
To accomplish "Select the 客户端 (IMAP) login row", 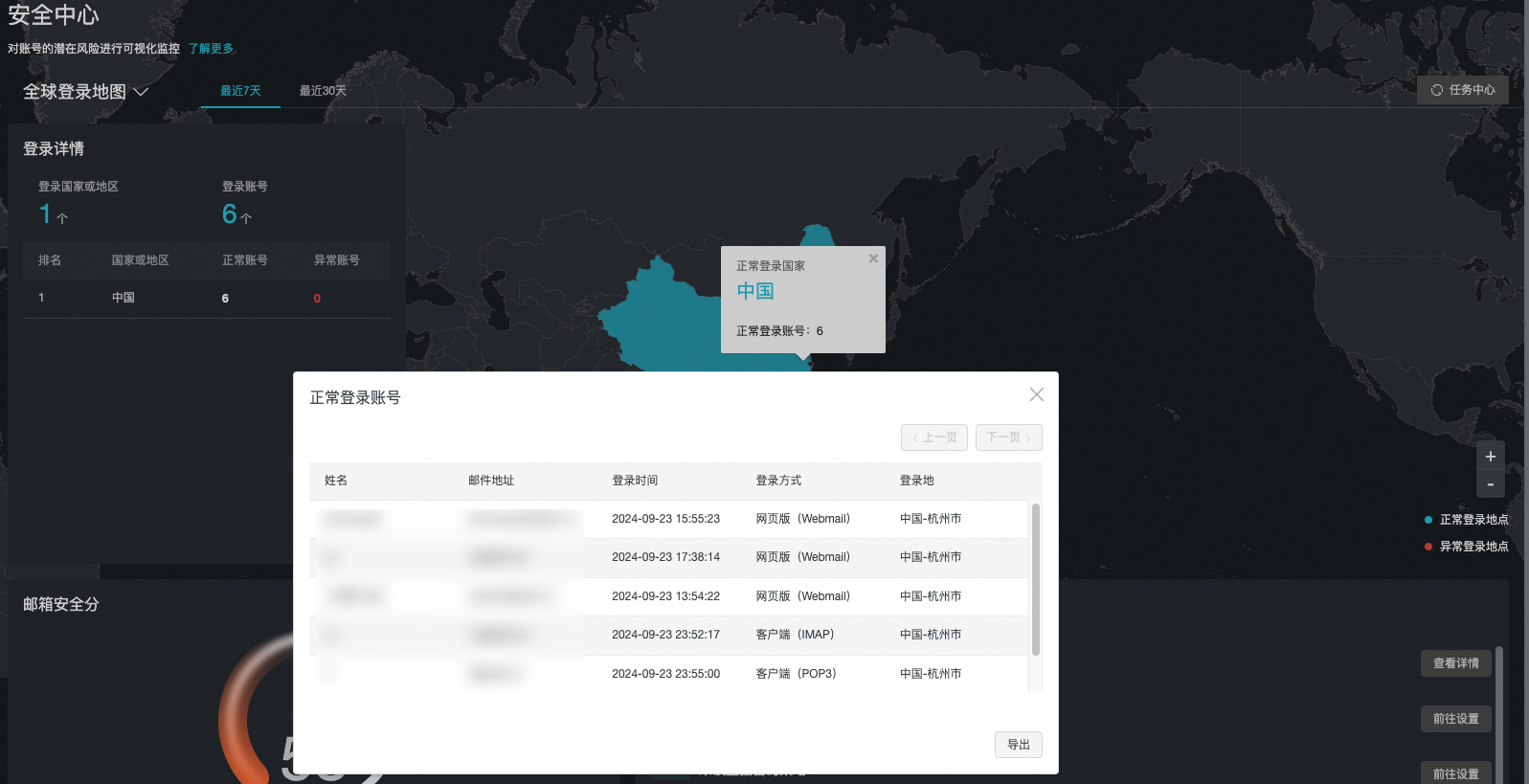I will pos(670,635).
